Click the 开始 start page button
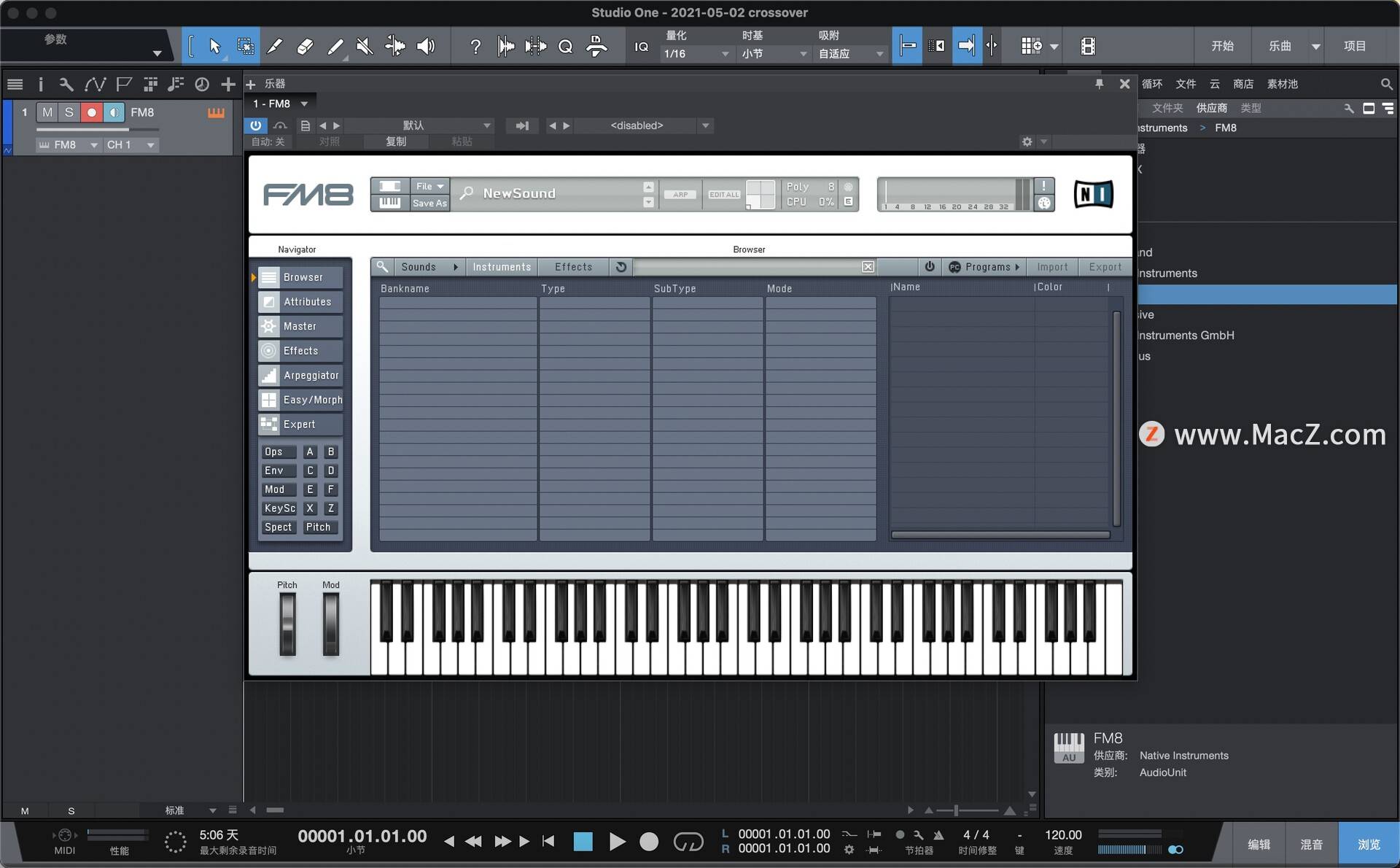1400x868 pixels. 1223,46
